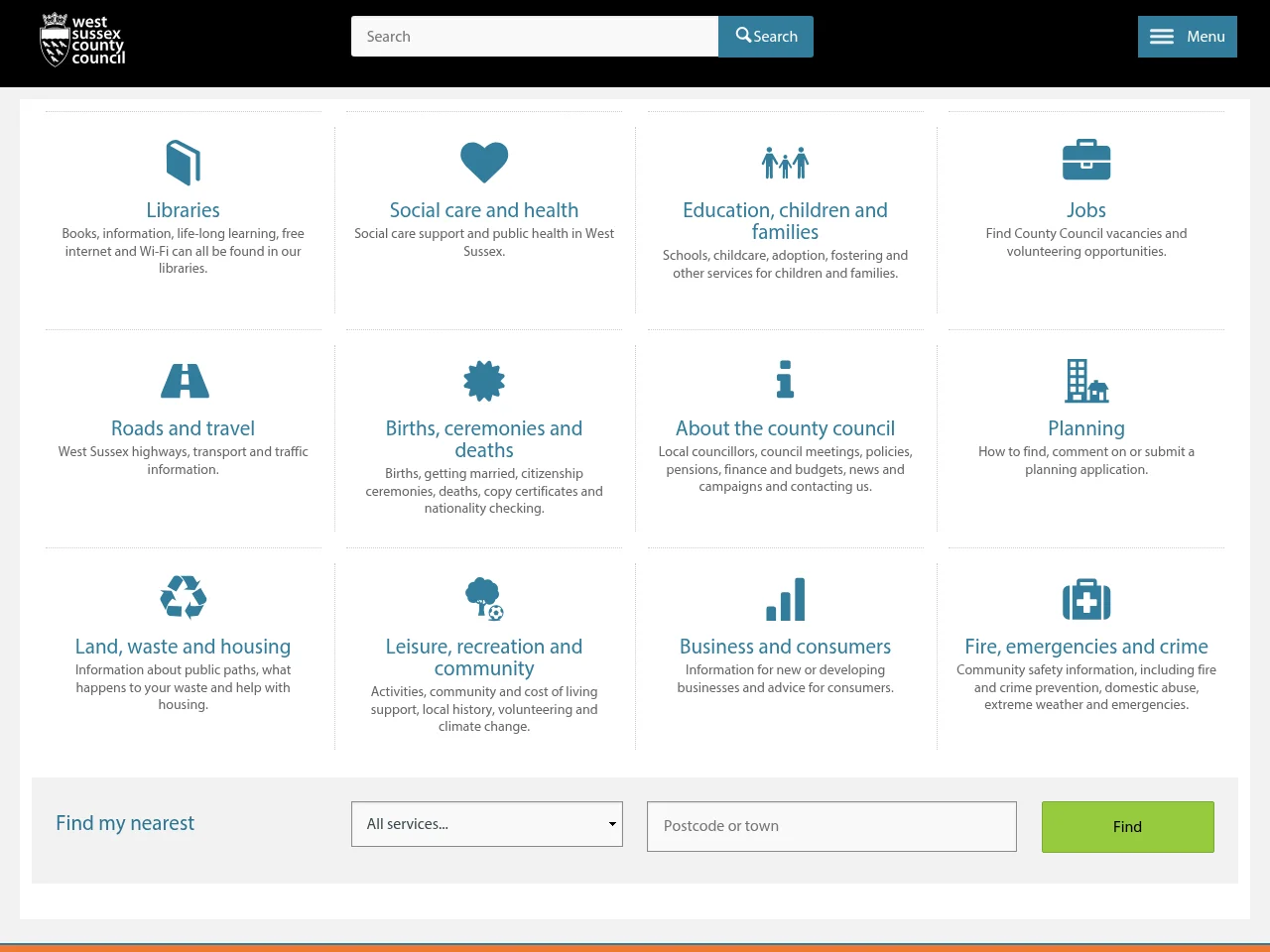Click text 'Find County Council vacancies and volunteering opportunities.'
The height and width of the screenshot is (952, 1270).
point(1086,243)
